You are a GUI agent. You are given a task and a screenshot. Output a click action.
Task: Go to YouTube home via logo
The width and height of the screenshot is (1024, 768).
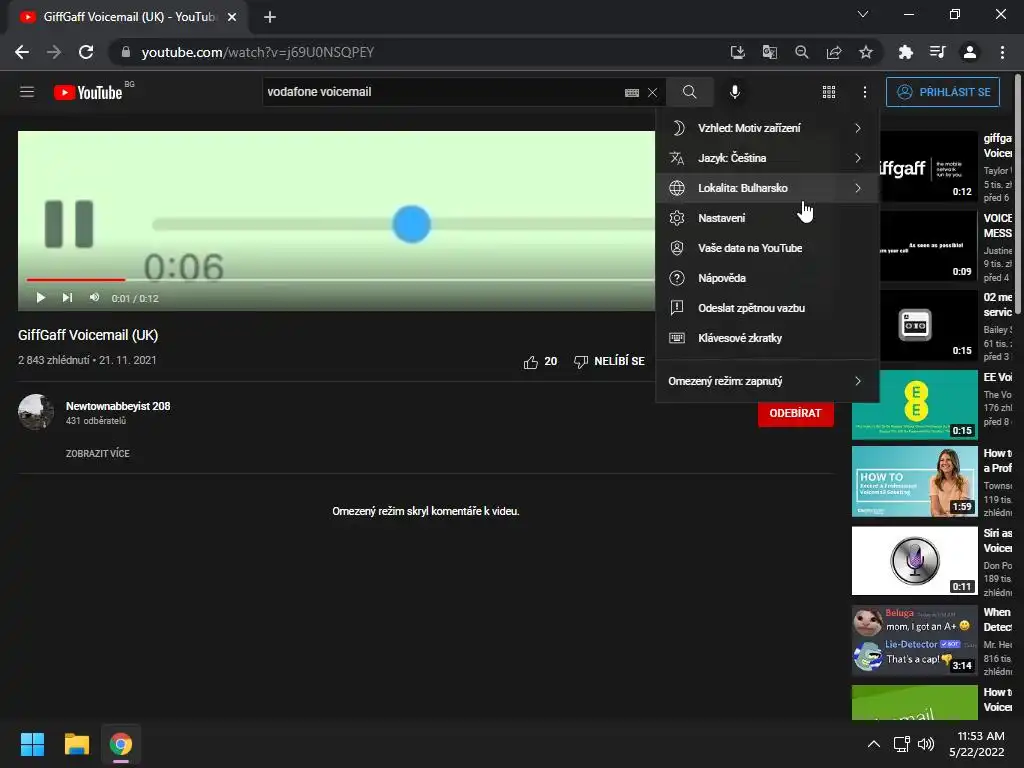point(88,92)
